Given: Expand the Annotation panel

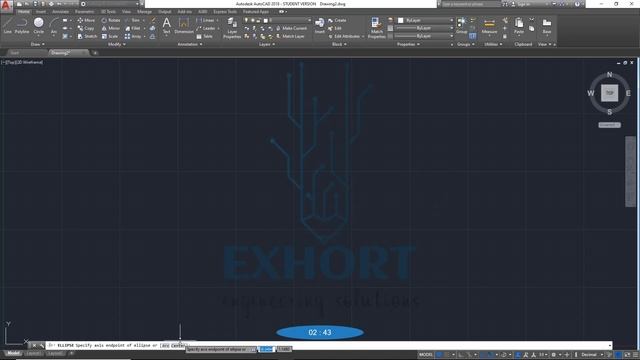Looking at the screenshot, I should click(190, 44).
